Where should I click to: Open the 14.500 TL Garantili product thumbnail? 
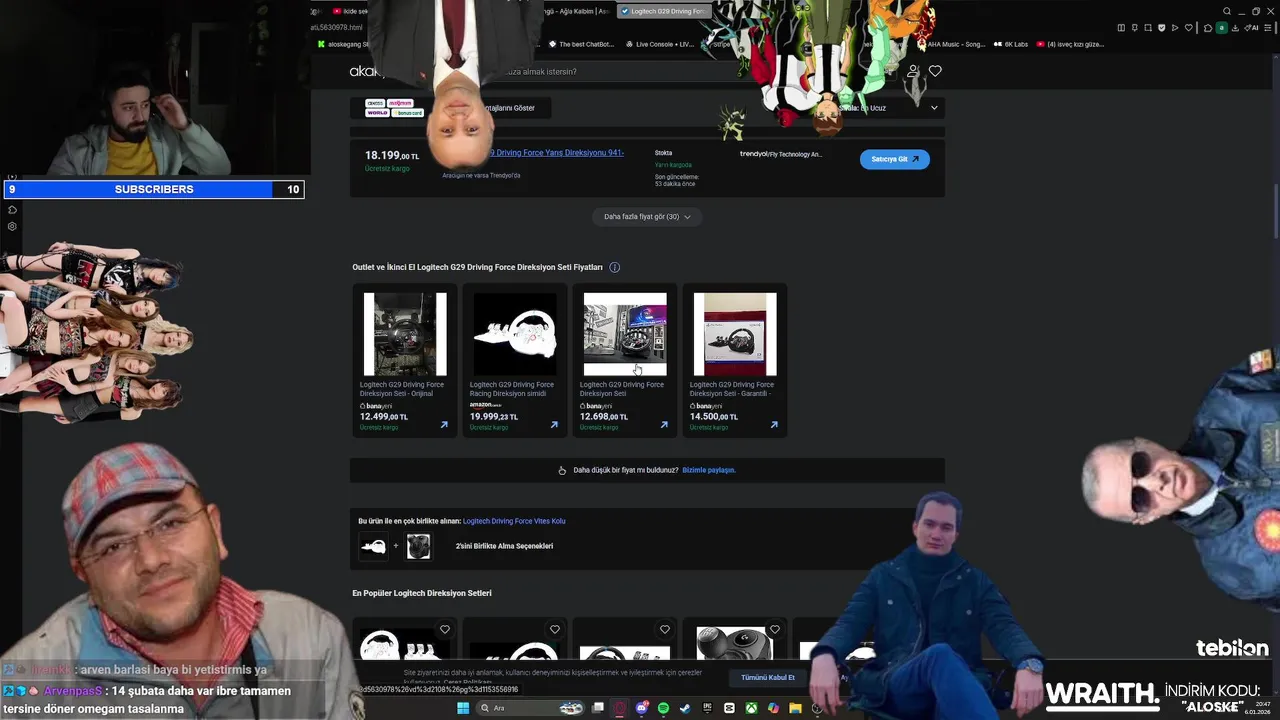coord(735,334)
